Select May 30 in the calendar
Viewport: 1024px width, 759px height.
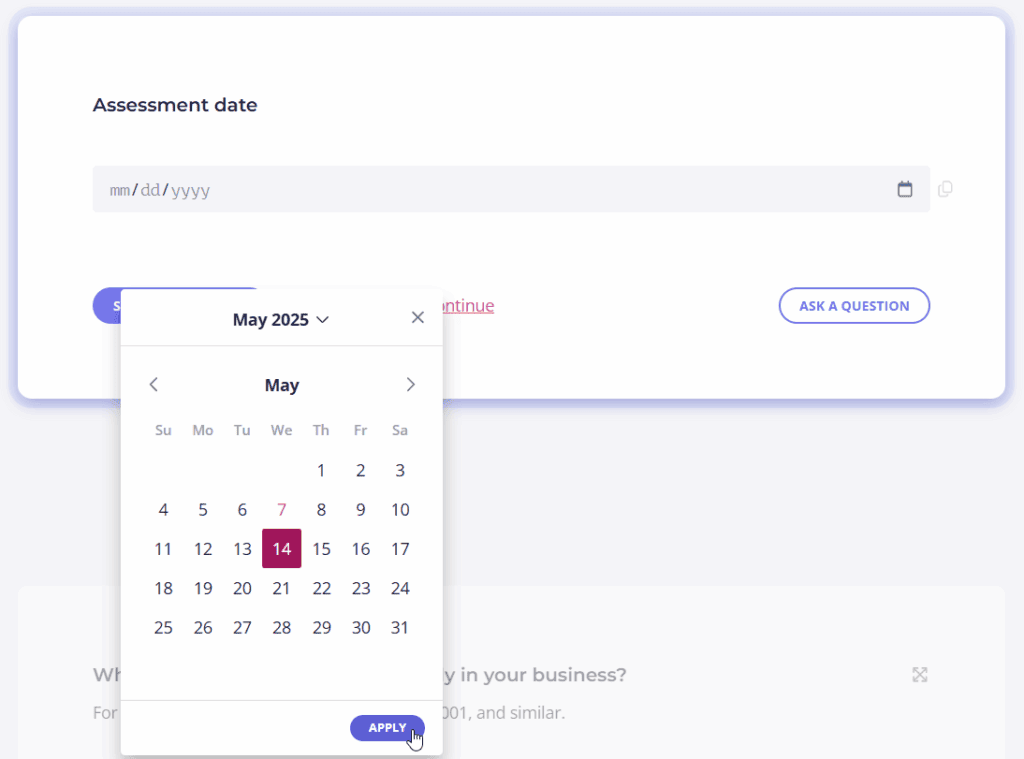[360, 628]
